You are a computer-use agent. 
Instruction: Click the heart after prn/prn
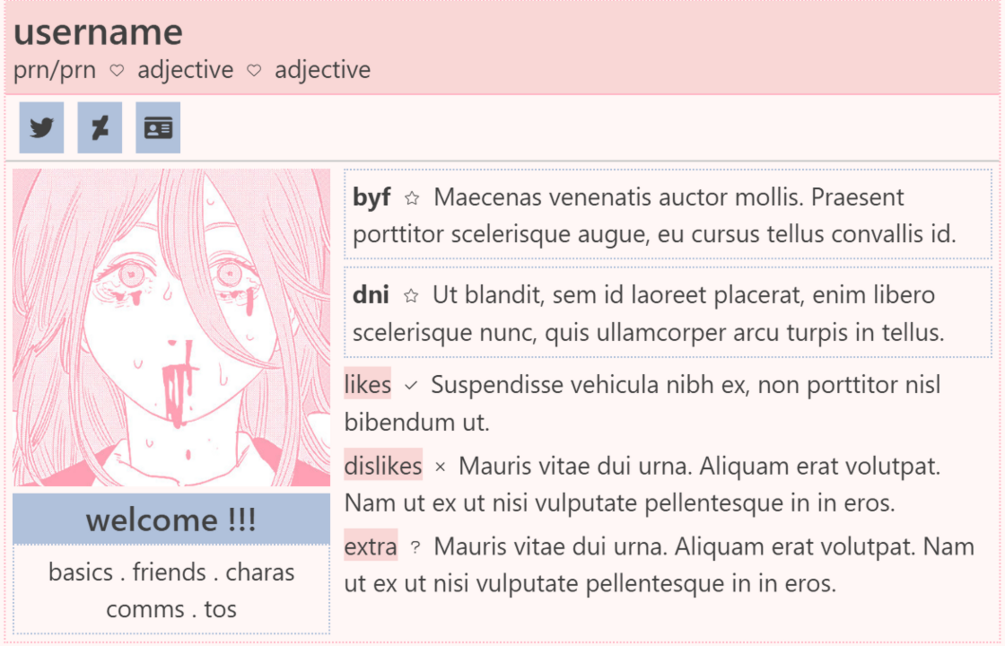[x=117, y=70]
